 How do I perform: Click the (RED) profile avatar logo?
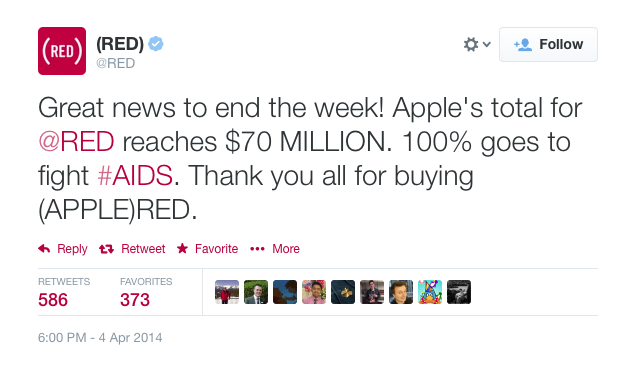[62, 51]
